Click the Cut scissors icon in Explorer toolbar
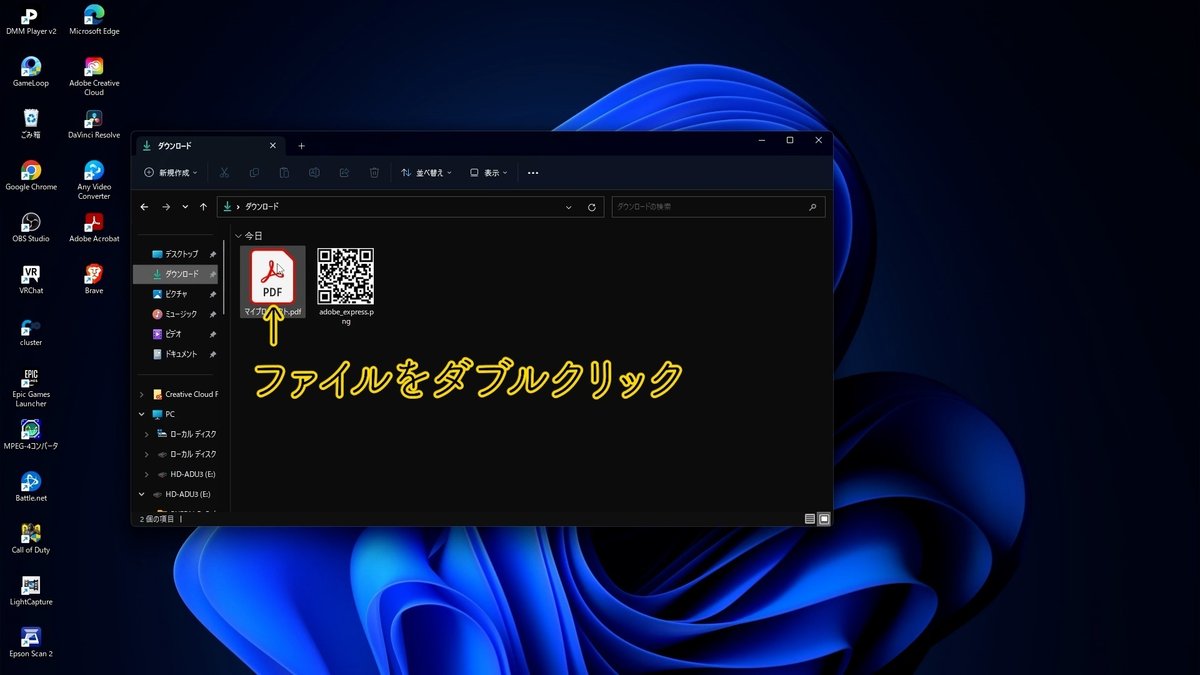1200x675 pixels. point(224,173)
